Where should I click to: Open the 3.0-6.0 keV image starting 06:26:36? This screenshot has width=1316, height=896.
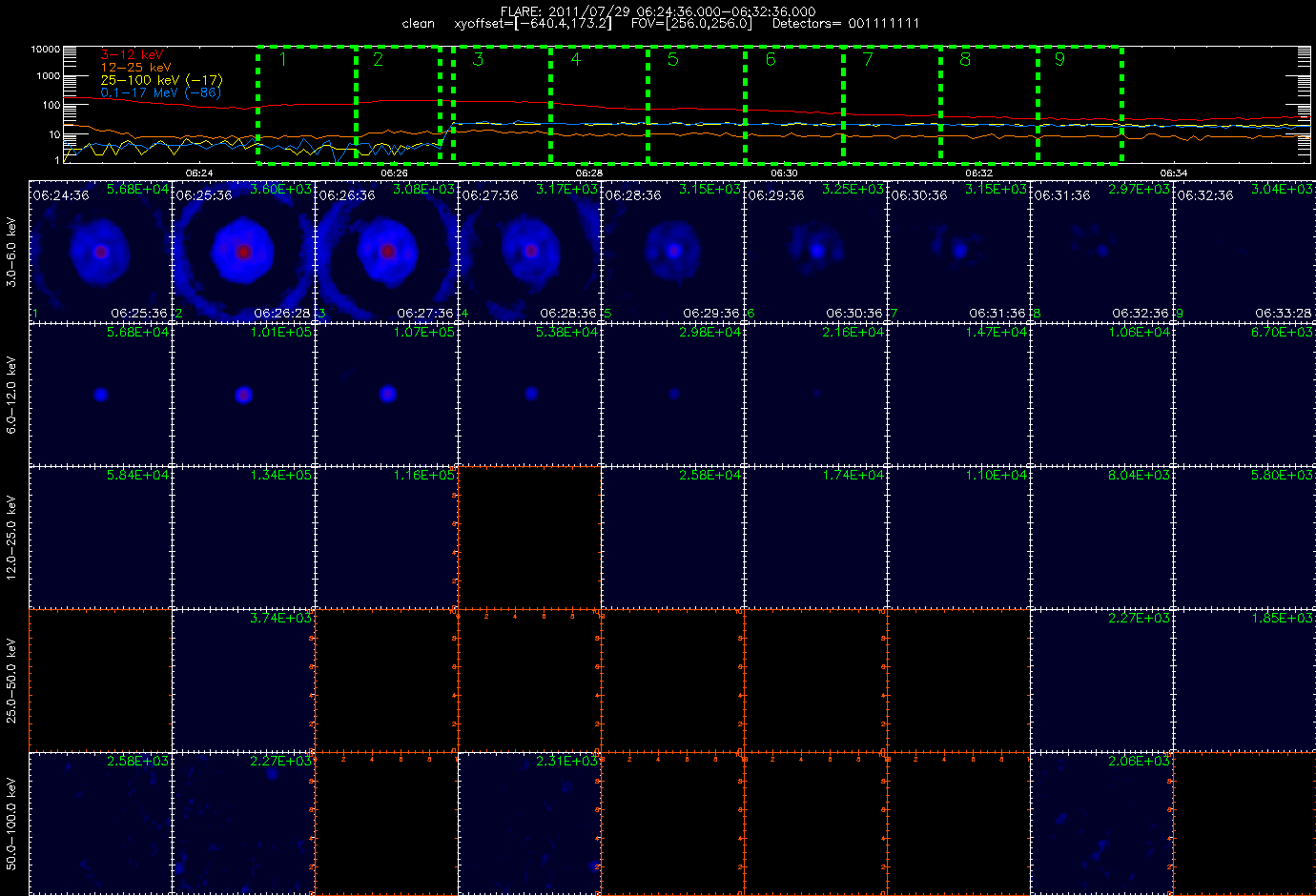tap(386, 252)
